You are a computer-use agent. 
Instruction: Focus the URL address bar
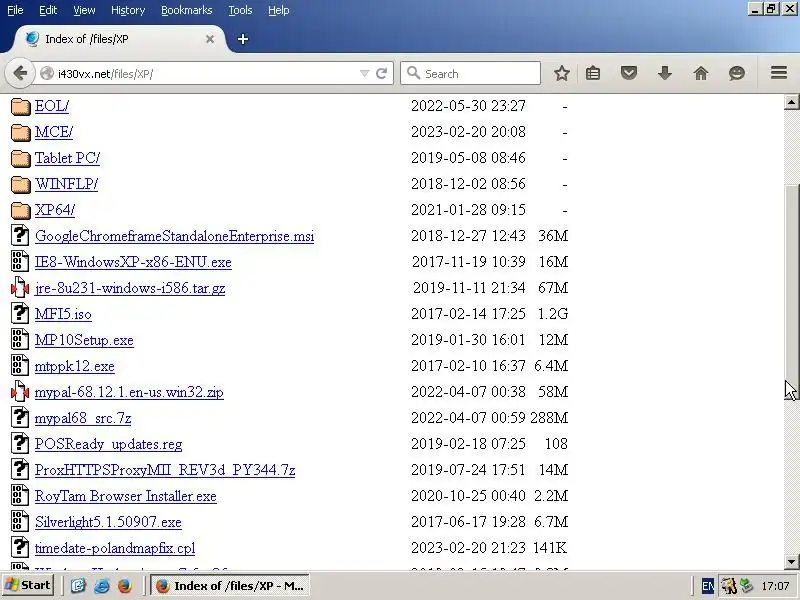[204, 73]
